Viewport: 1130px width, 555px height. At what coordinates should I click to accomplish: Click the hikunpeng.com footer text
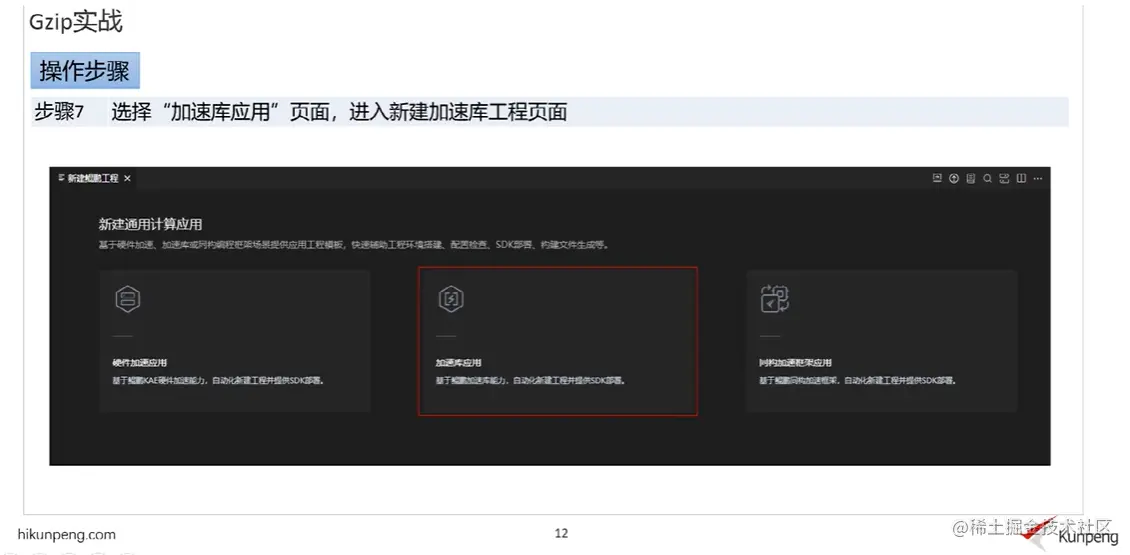66,535
